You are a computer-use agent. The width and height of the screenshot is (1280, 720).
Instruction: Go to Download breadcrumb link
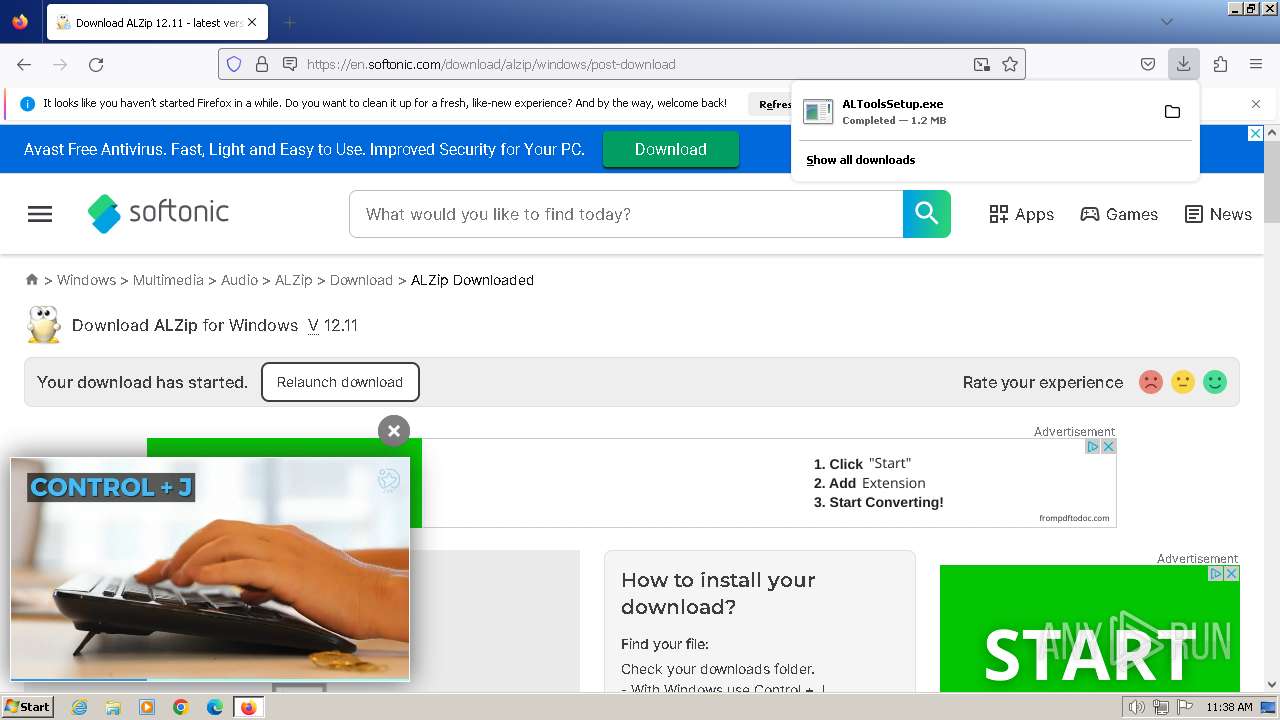(x=361, y=280)
